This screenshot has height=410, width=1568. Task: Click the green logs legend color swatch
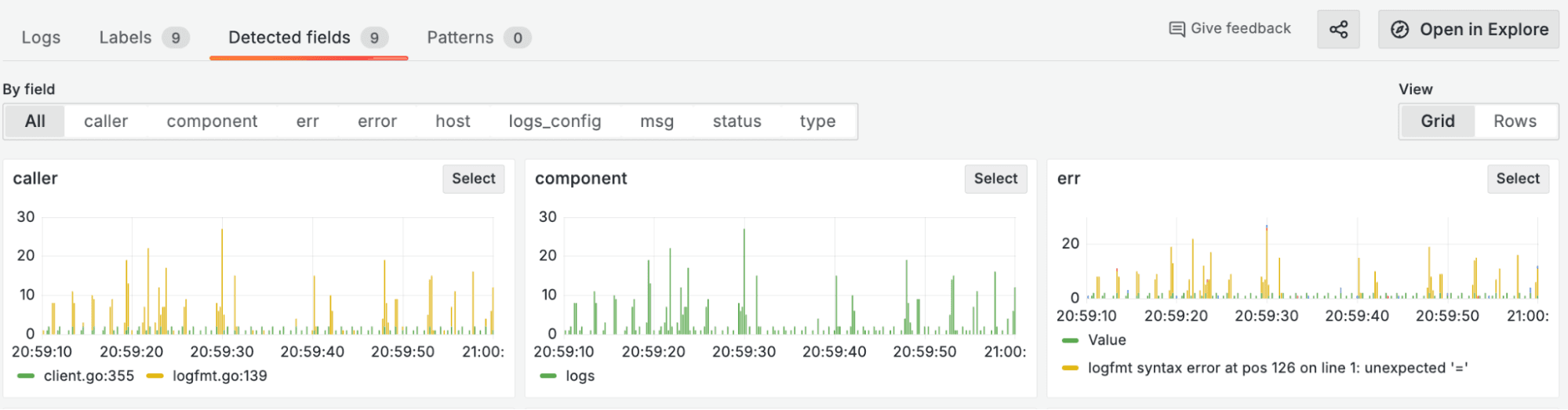click(548, 376)
